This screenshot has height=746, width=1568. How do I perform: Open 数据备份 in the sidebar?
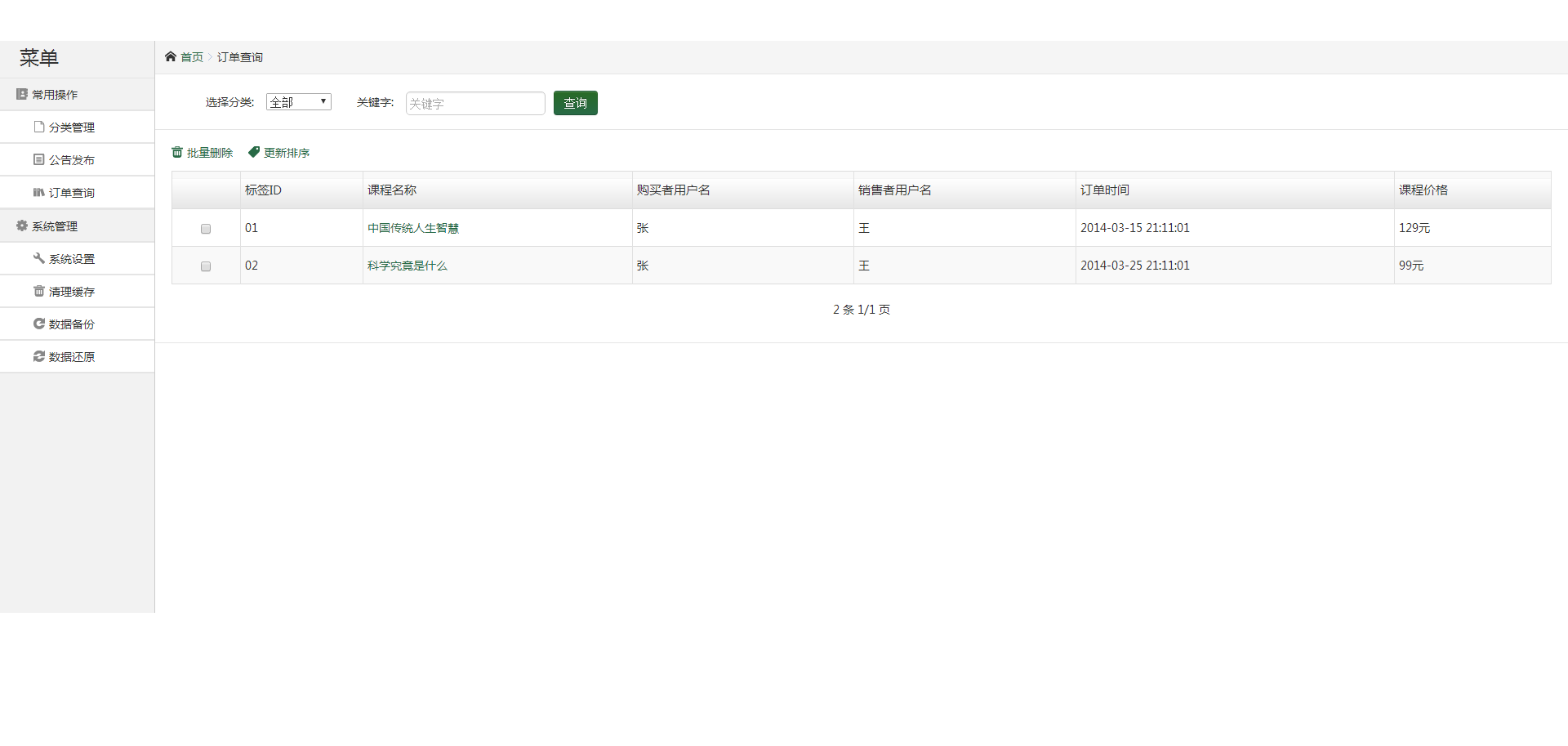pyautogui.click(x=78, y=324)
